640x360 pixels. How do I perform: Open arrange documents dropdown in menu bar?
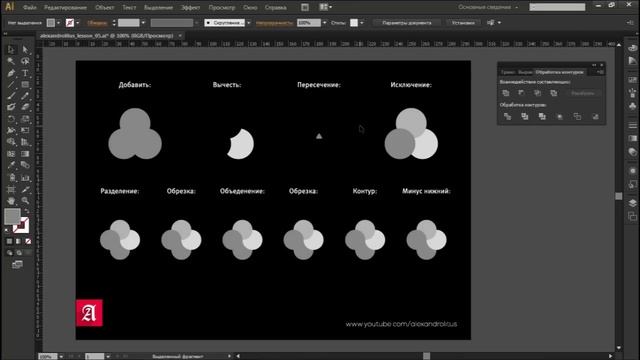tap(325, 7)
